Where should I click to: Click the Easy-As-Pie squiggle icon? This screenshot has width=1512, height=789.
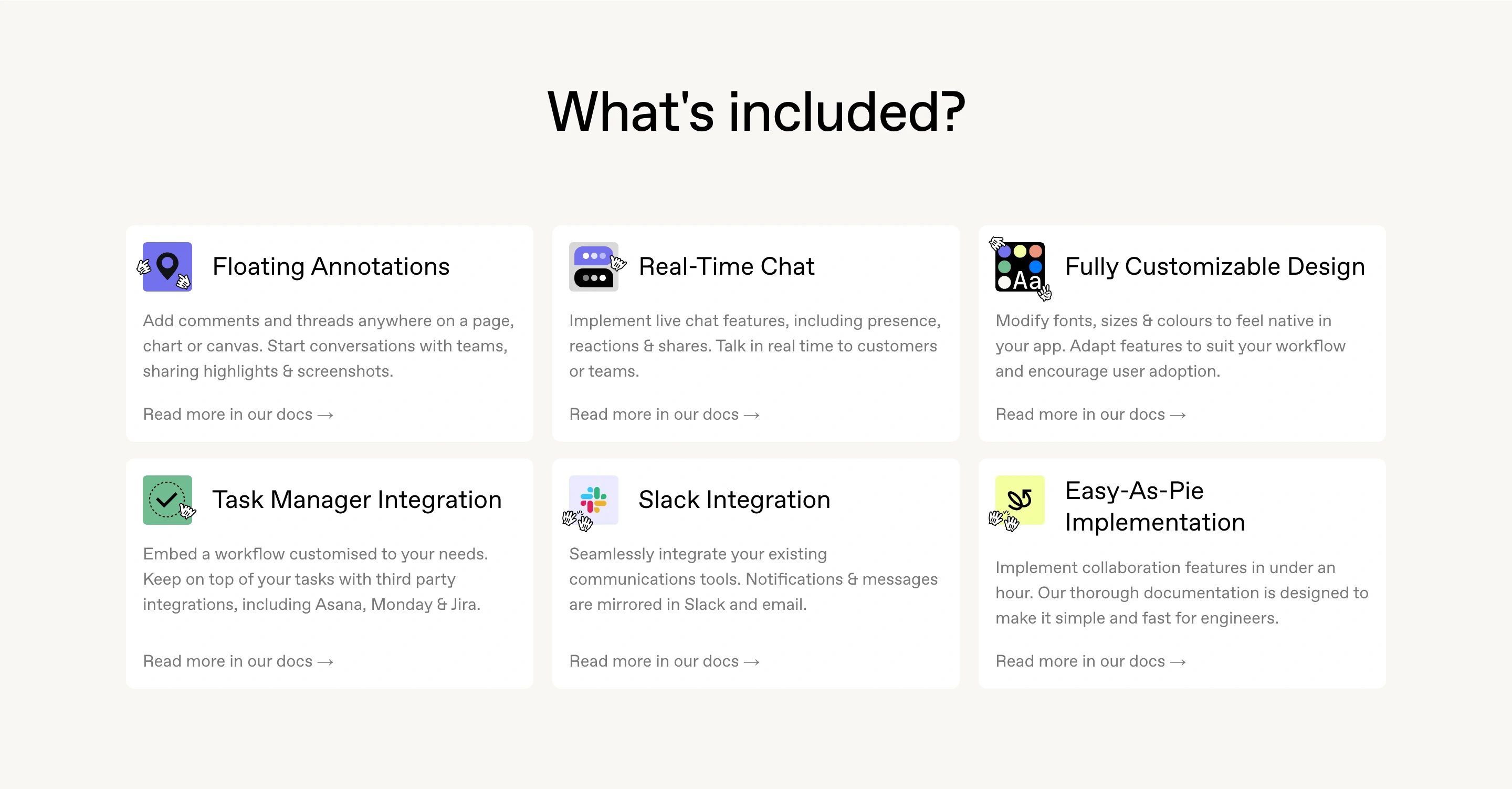(x=1020, y=500)
